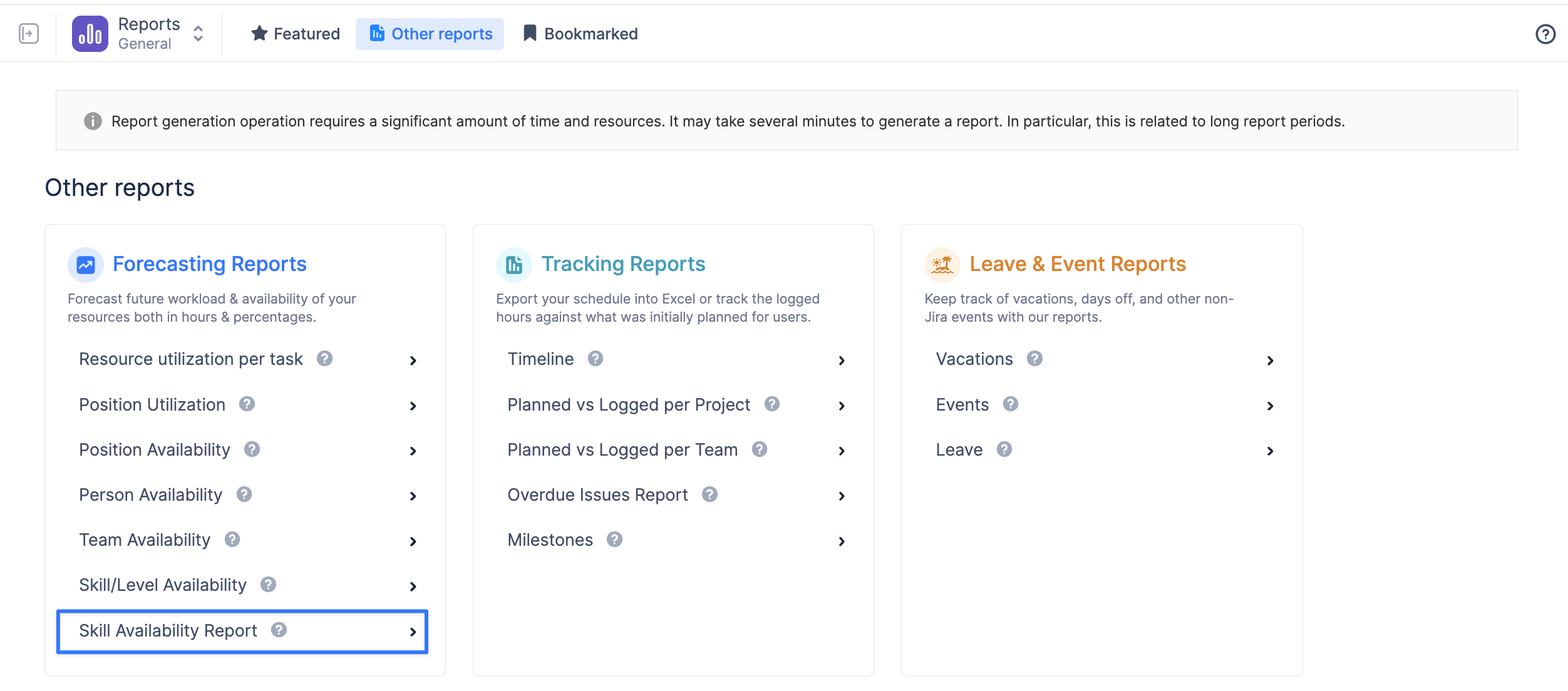
Task: Click the info icon in the notice banner
Action: [93, 121]
